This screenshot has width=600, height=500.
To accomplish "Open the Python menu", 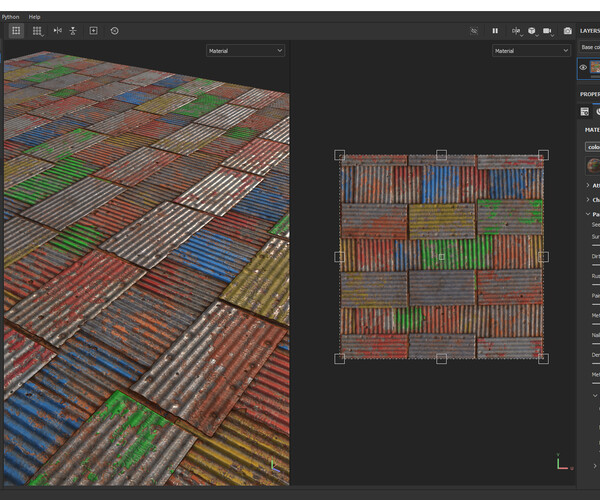I will tap(10, 17).
